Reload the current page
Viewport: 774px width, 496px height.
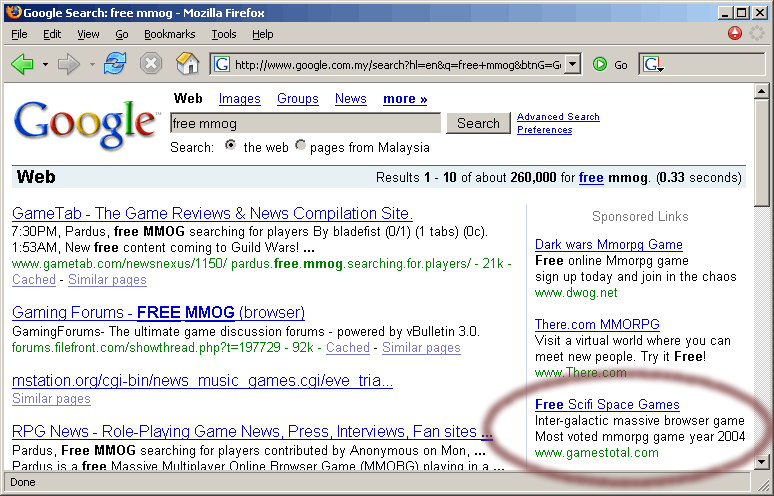(x=115, y=64)
